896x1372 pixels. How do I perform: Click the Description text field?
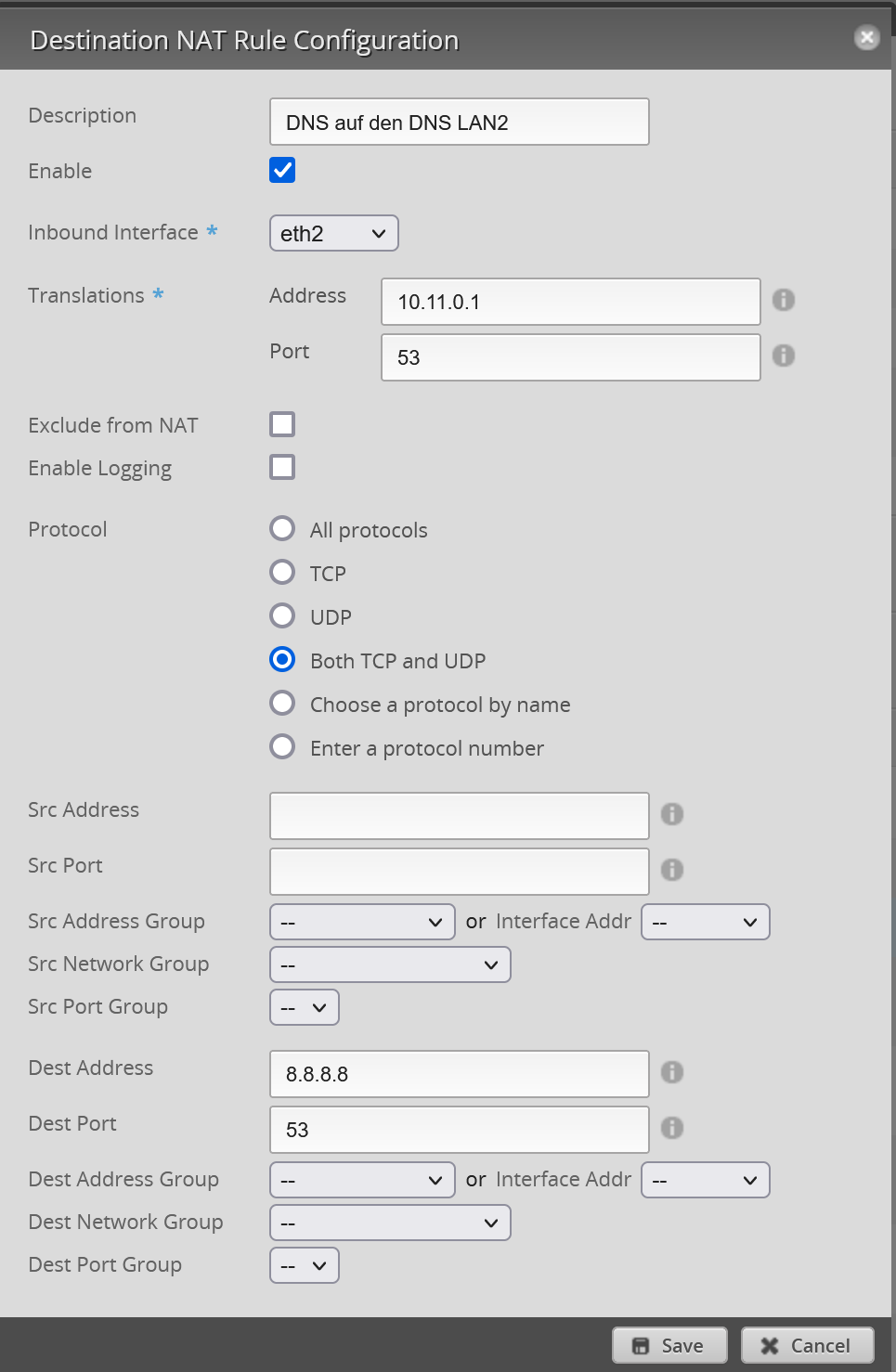pyautogui.click(x=459, y=122)
